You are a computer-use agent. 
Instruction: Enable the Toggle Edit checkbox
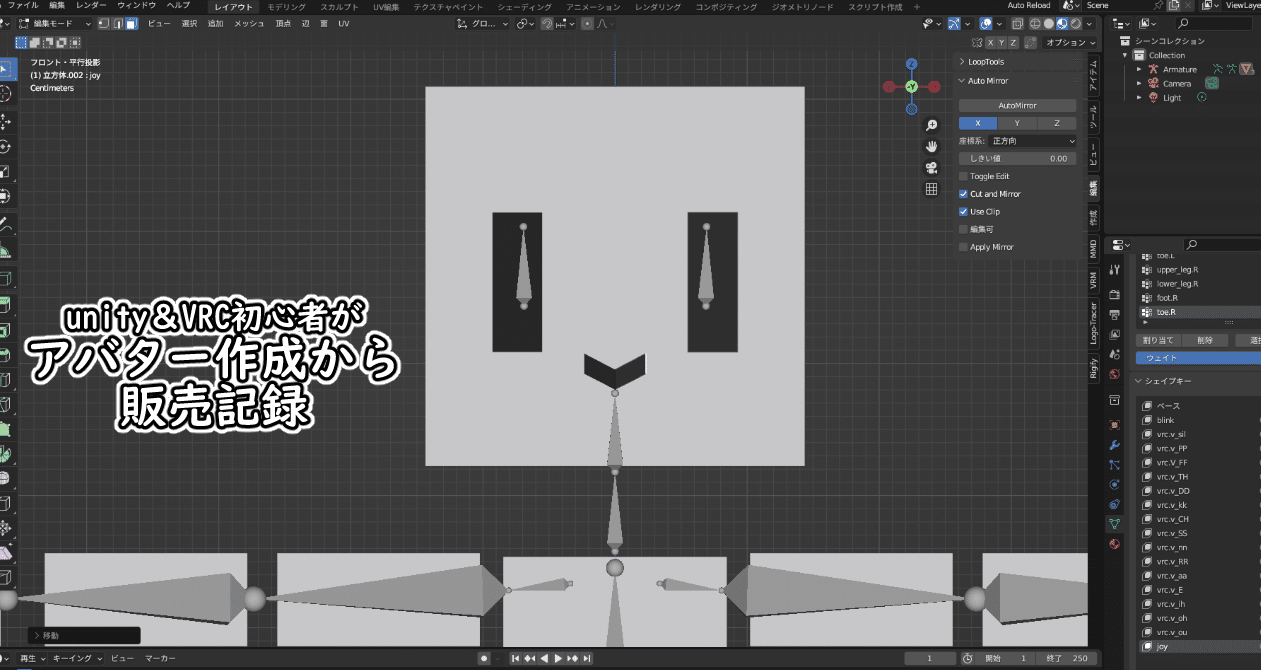tap(963, 175)
